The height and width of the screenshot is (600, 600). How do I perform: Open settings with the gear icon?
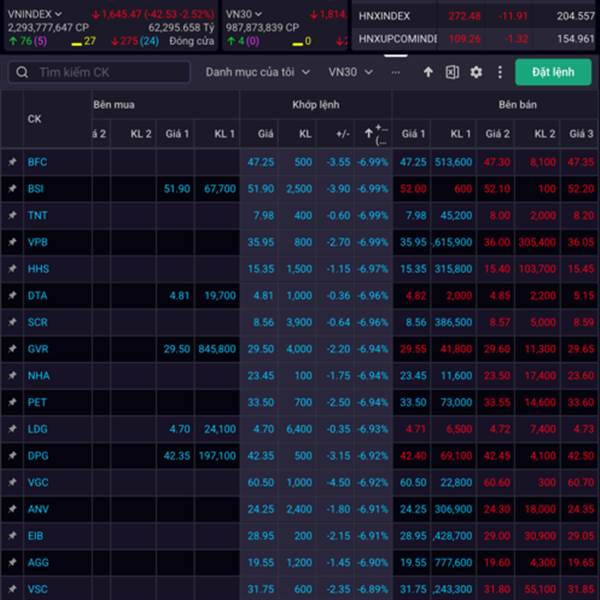coord(476,72)
